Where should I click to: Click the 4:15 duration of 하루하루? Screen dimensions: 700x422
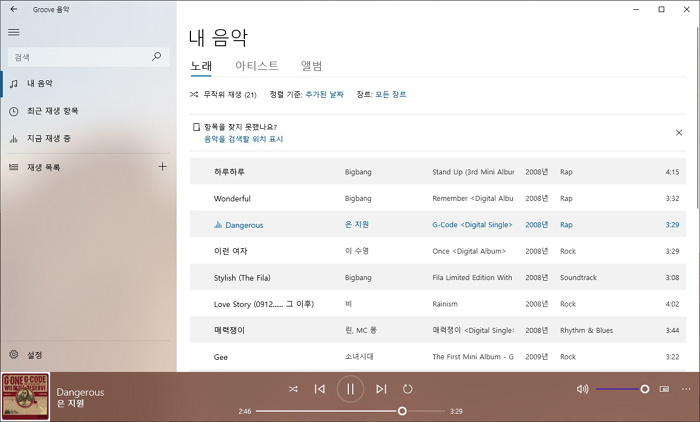(672, 172)
